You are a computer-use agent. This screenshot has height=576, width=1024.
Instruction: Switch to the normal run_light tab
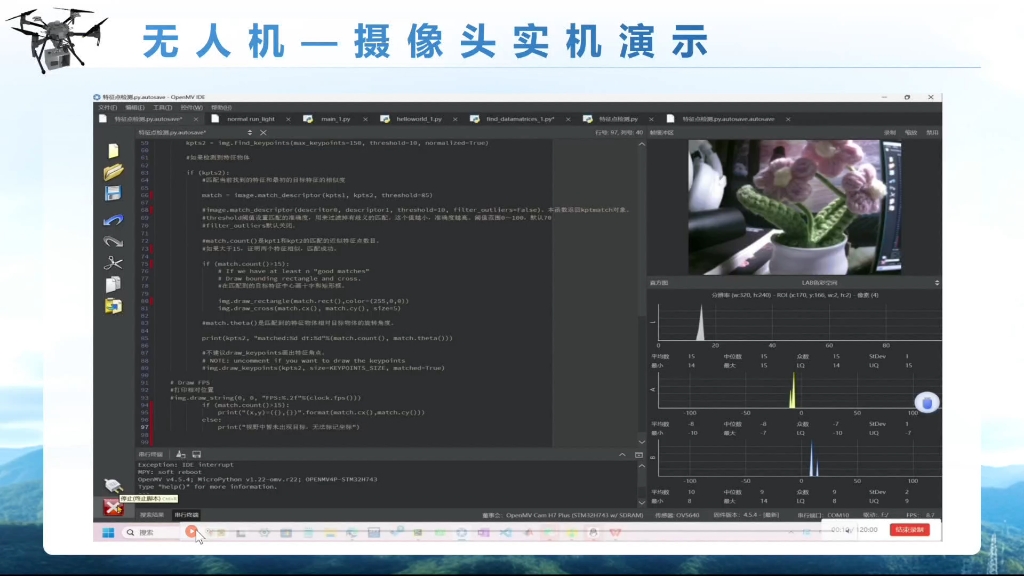[251, 119]
